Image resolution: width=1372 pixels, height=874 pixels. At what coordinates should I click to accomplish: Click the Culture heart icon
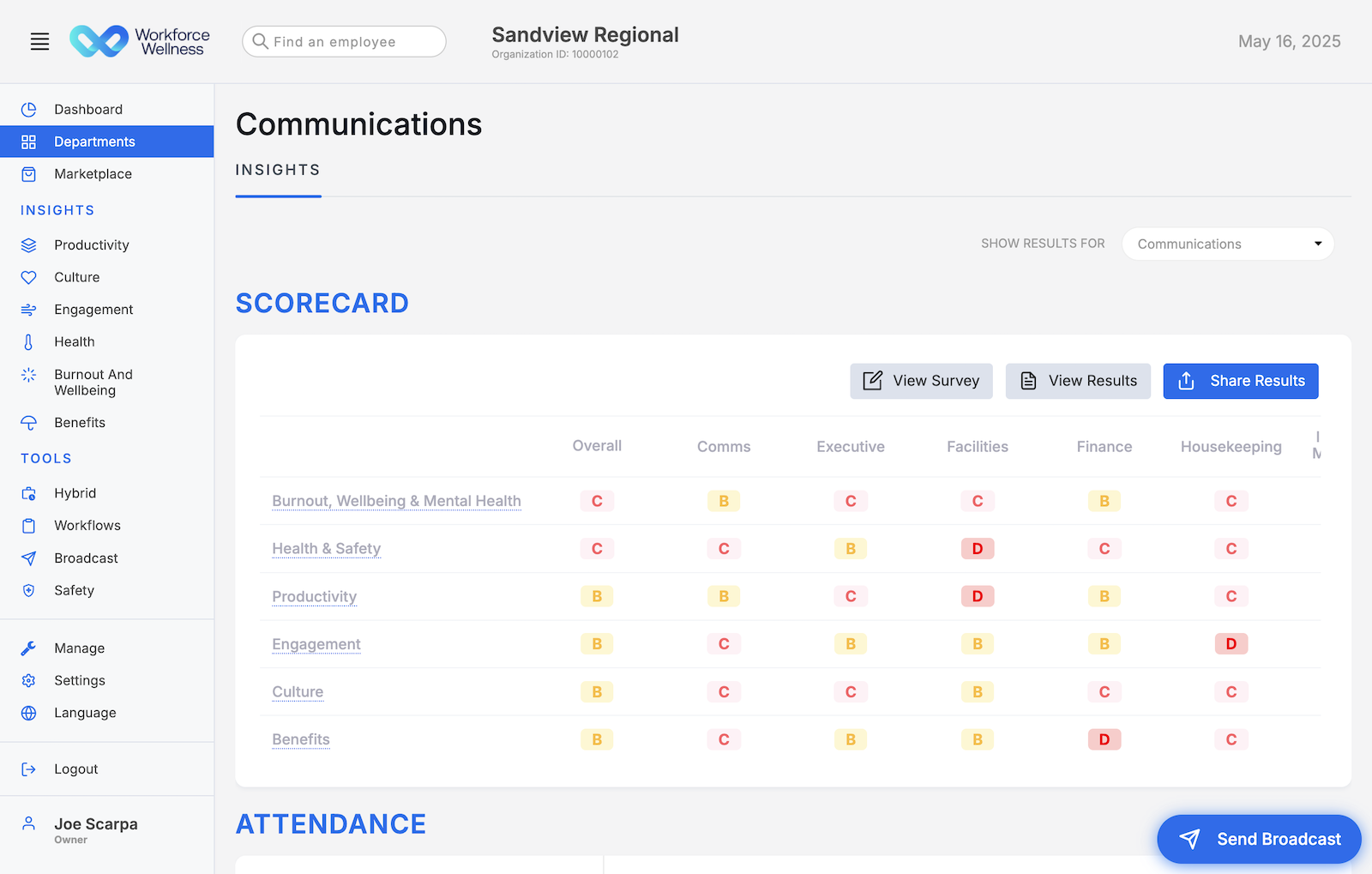28,278
